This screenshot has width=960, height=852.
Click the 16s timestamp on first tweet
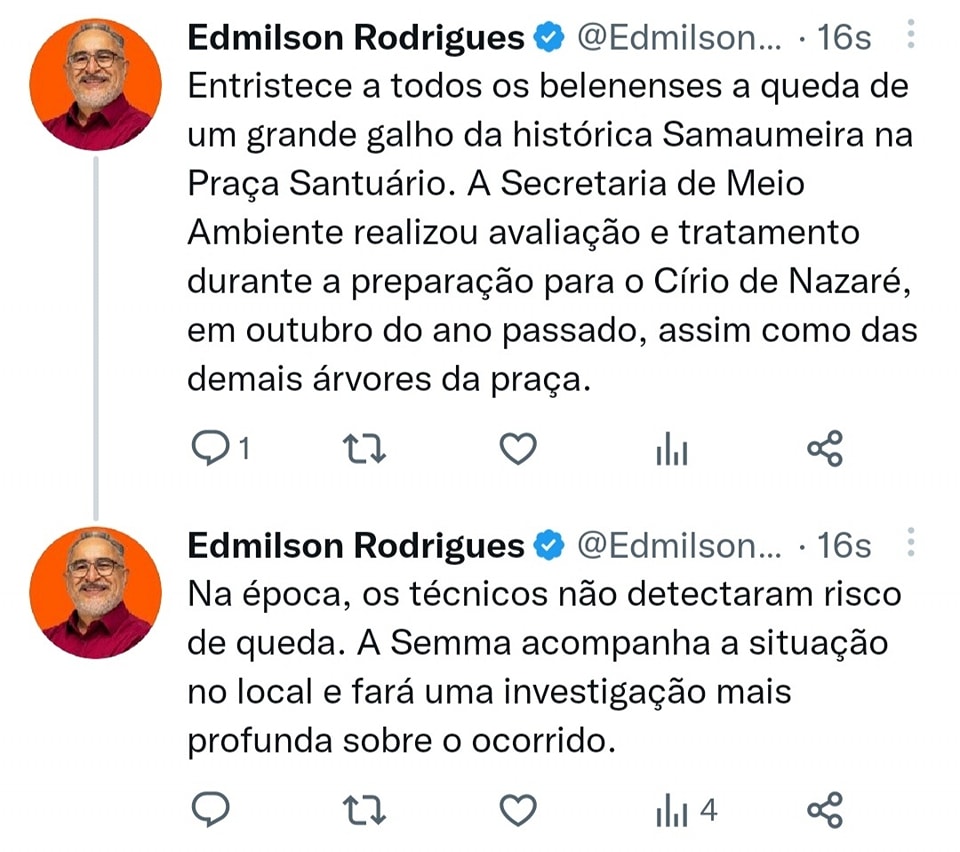point(844,38)
